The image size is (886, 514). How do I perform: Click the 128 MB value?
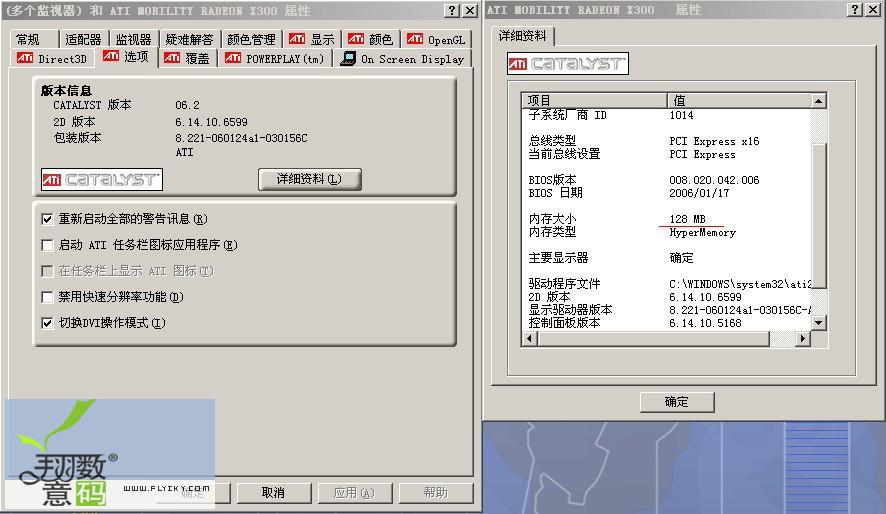(688, 219)
